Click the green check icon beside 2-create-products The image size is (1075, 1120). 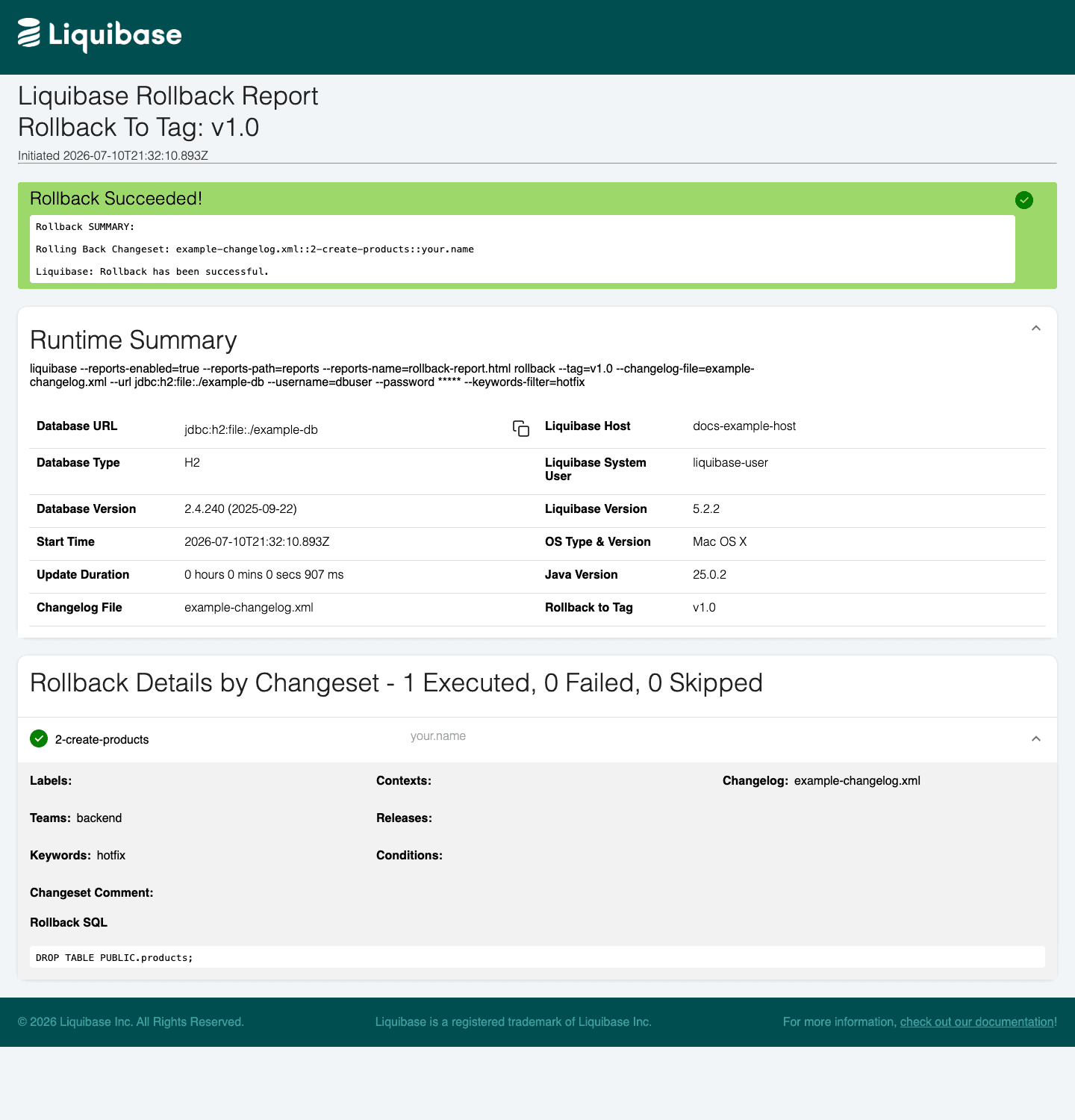[39, 738]
